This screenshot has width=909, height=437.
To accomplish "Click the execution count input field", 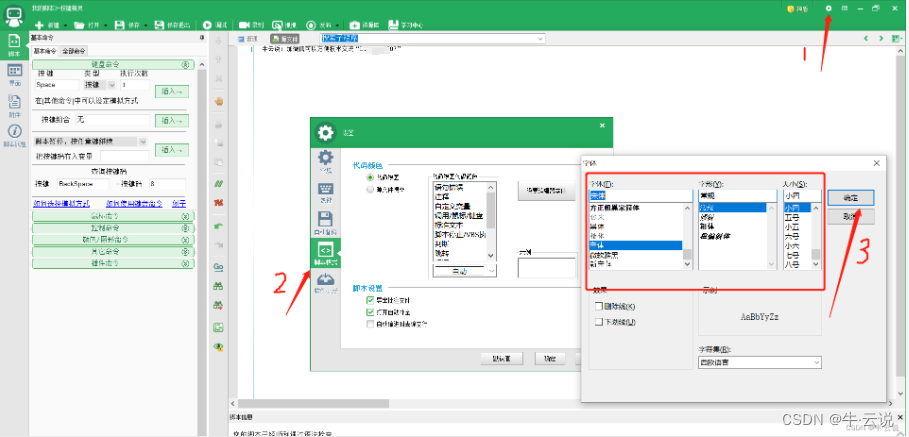I will (x=134, y=85).
